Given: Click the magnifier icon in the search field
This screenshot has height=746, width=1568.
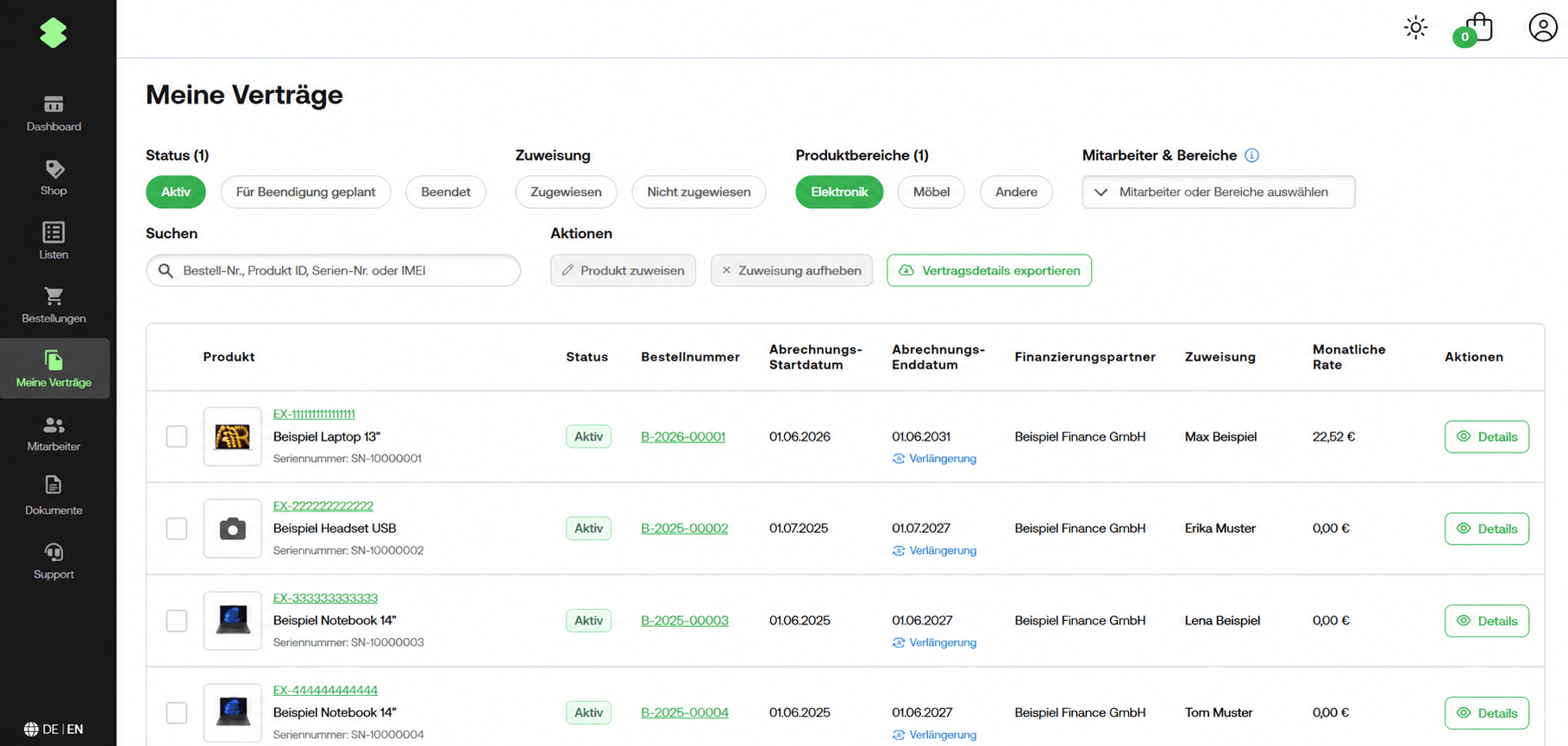Looking at the screenshot, I should [166, 271].
